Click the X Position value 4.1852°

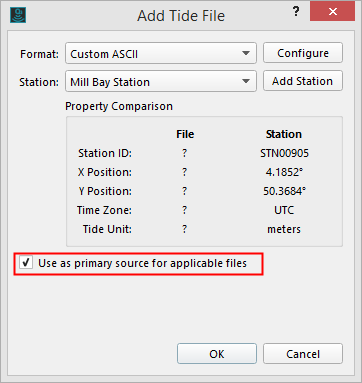coord(284,172)
